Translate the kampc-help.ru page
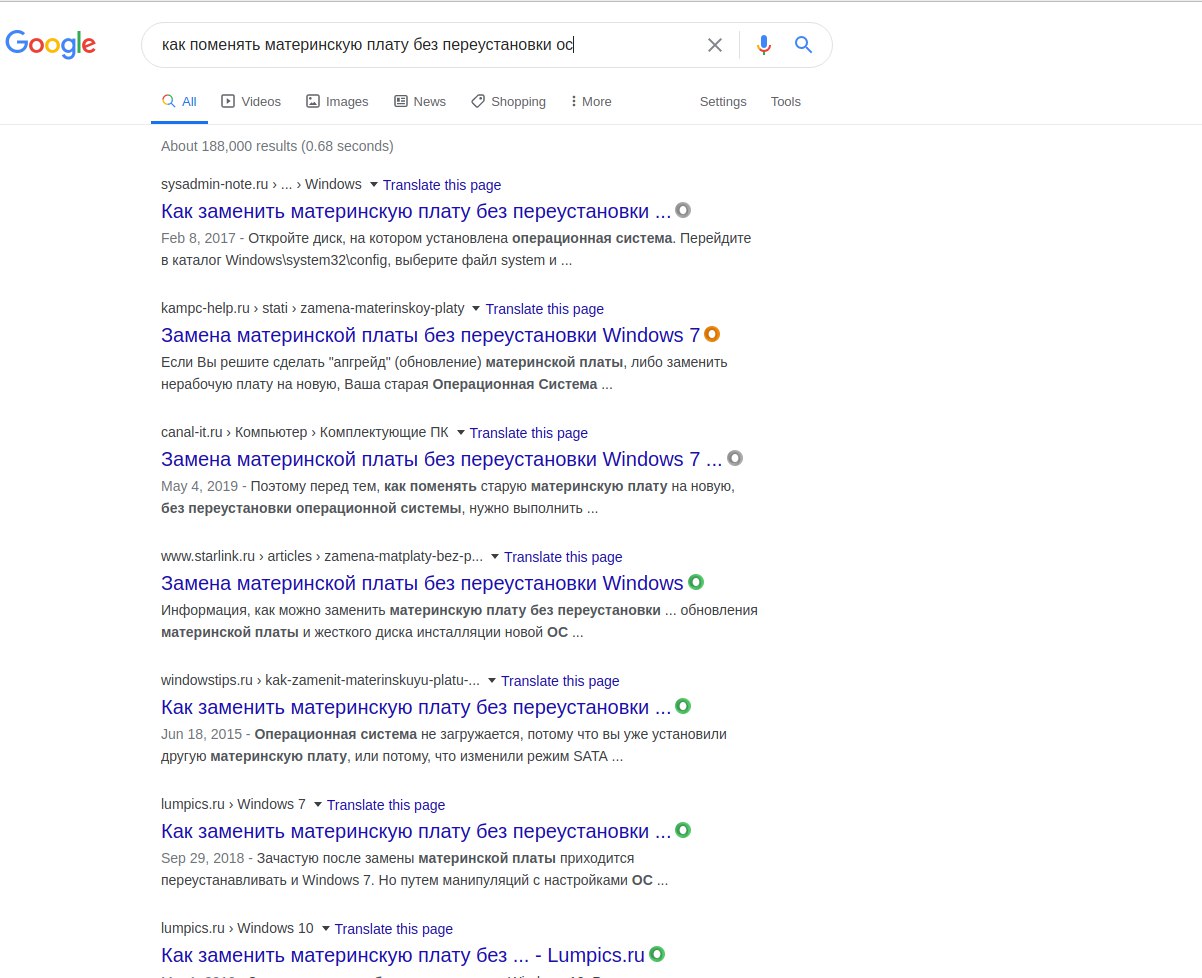1202x978 pixels. [x=545, y=309]
